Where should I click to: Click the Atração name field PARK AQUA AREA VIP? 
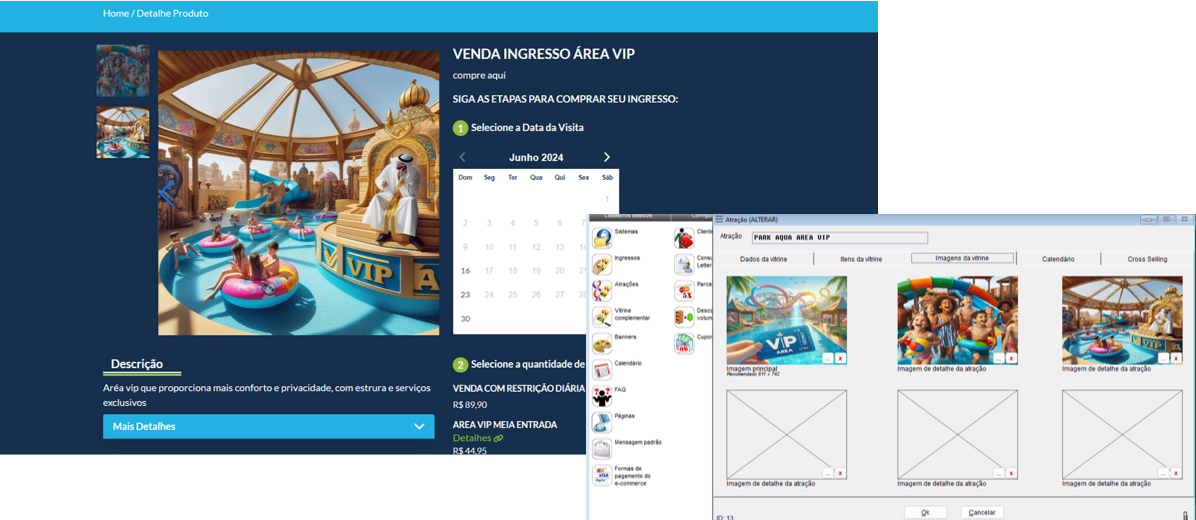point(839,238)
